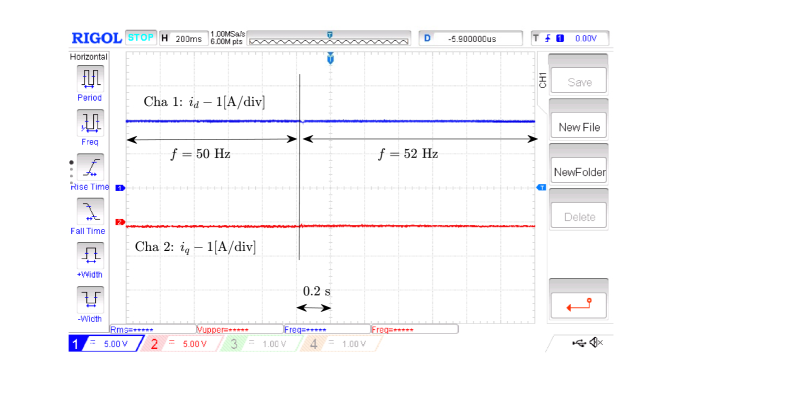The width and height of the screenshot is (808, 419).
Task: Click the red Freq measurement readout
Action: 414,329
